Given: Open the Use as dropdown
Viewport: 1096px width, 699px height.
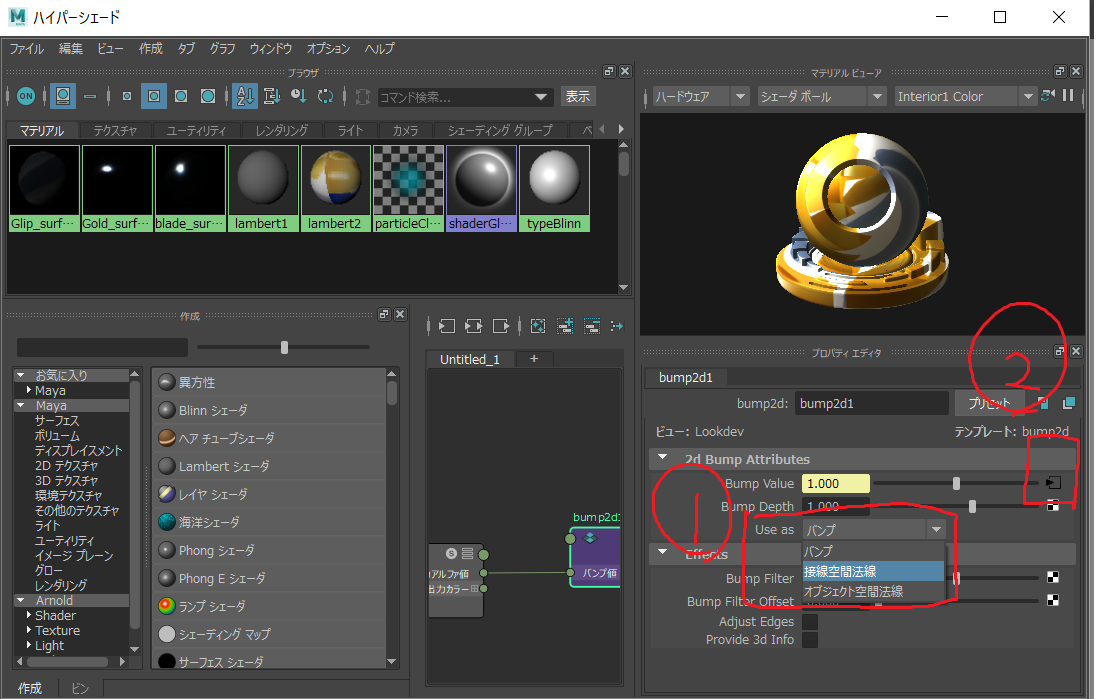Looking at the screenshot, I should coord(874,530).
